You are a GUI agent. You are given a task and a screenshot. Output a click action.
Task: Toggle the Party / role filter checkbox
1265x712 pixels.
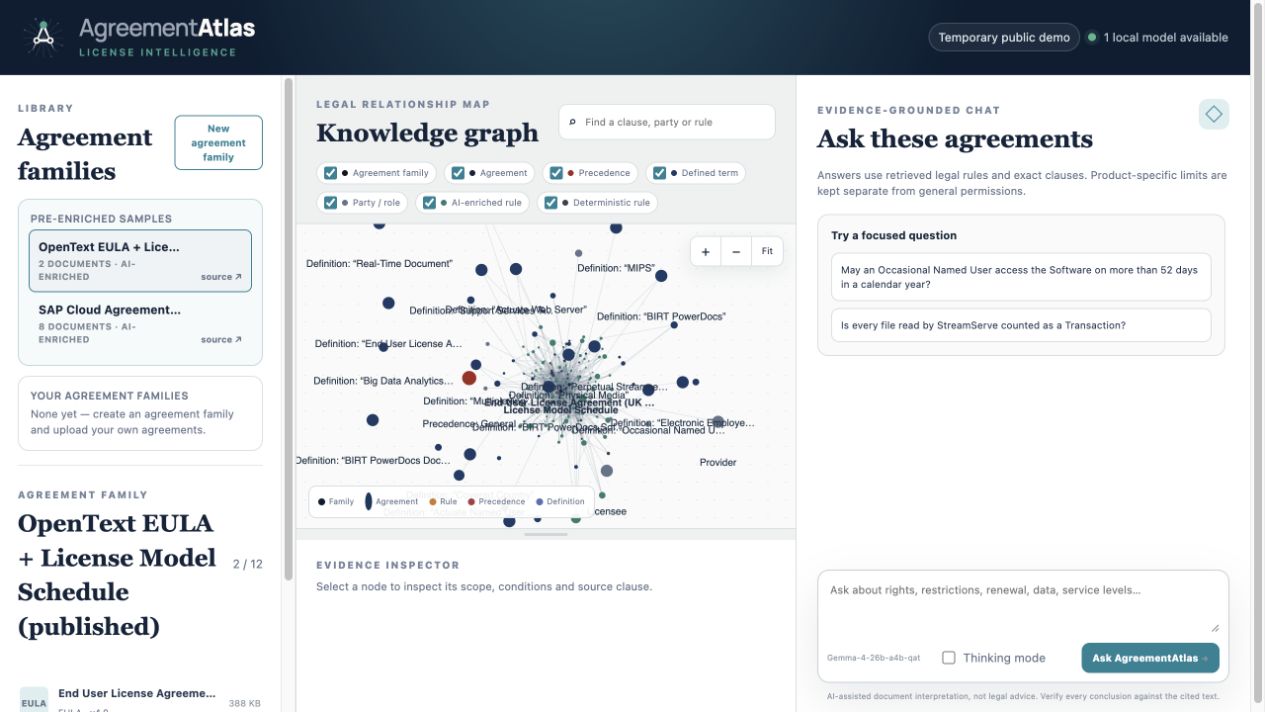331,202
